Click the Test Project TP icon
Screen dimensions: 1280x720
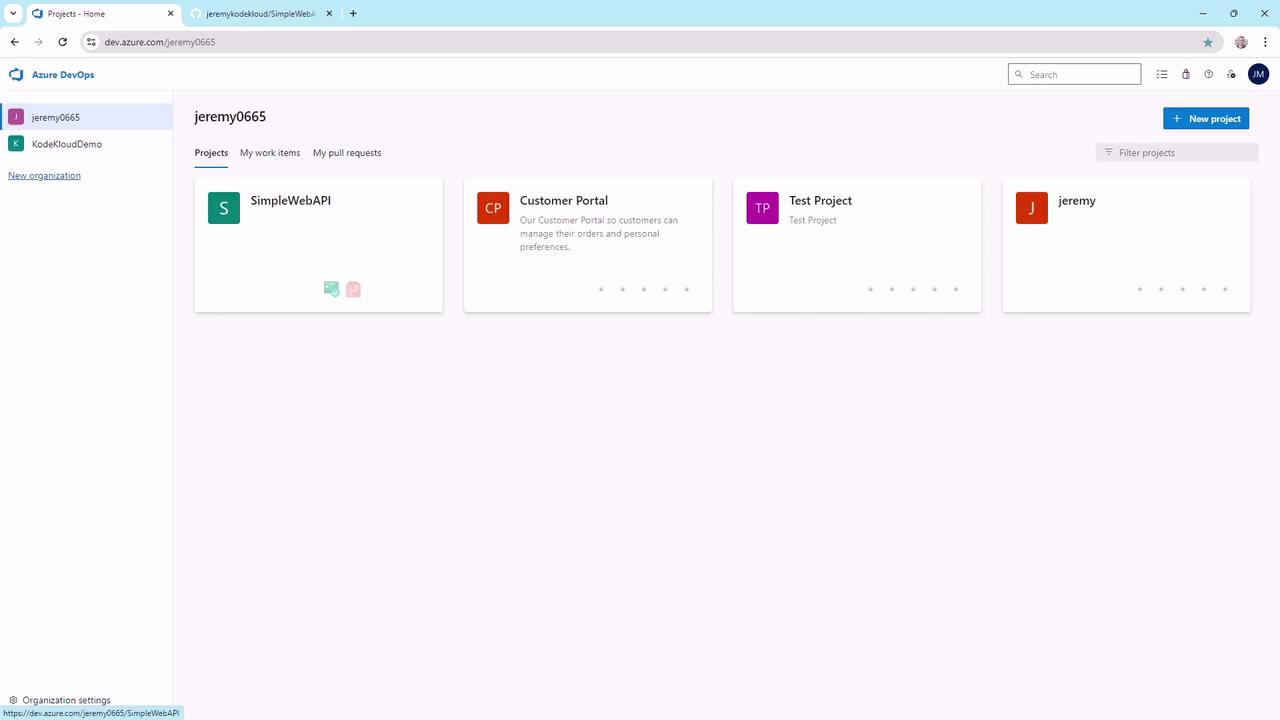pyautogui.click(x=762, y=208)
